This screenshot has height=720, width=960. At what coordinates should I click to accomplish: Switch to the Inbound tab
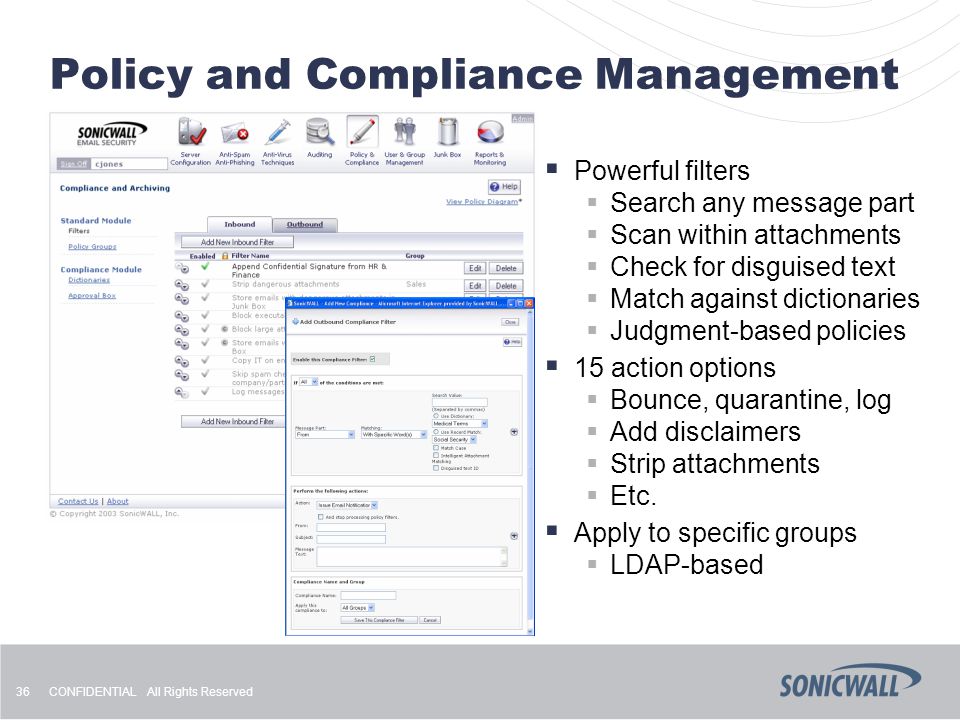pos(239,224)
